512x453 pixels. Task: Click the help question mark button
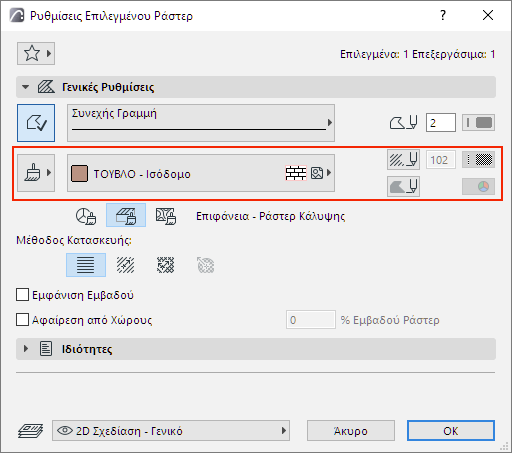pos(443,15)
